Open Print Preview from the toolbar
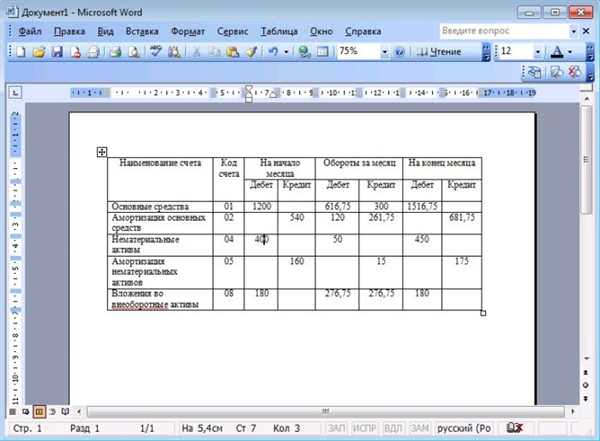Screen dimensions: 600x441 [134, 52]
